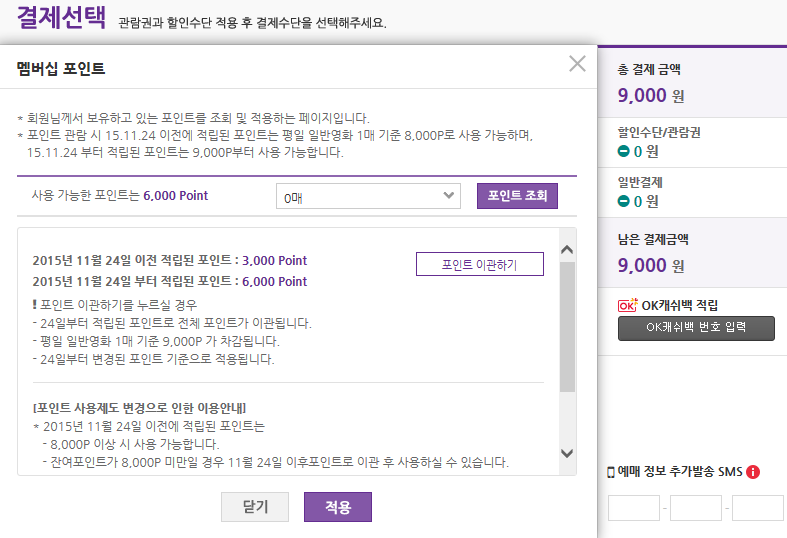The height and width of the screenshot is (538, 787).
Task: Click the 포인트 조회 button
Action: 517,196
